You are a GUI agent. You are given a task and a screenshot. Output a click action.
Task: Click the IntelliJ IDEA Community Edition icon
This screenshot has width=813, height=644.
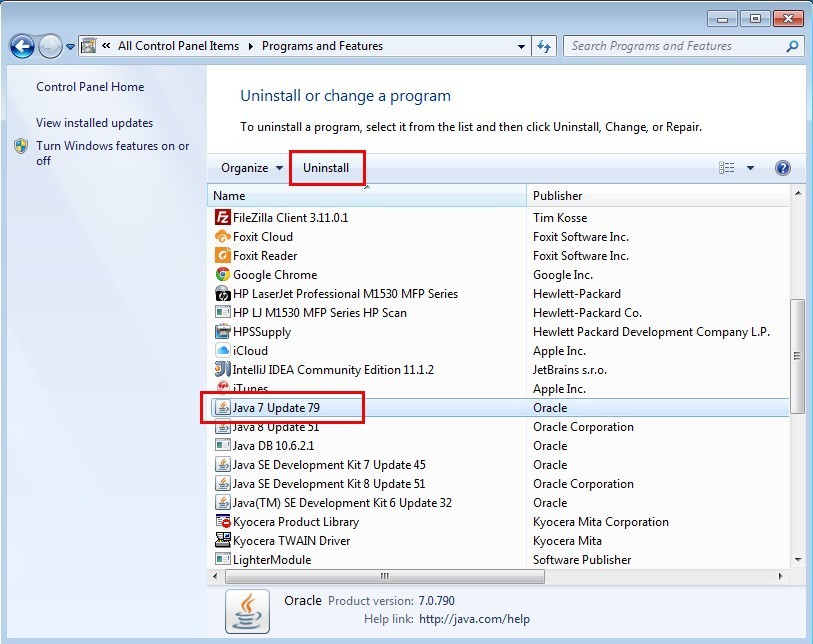223,370
